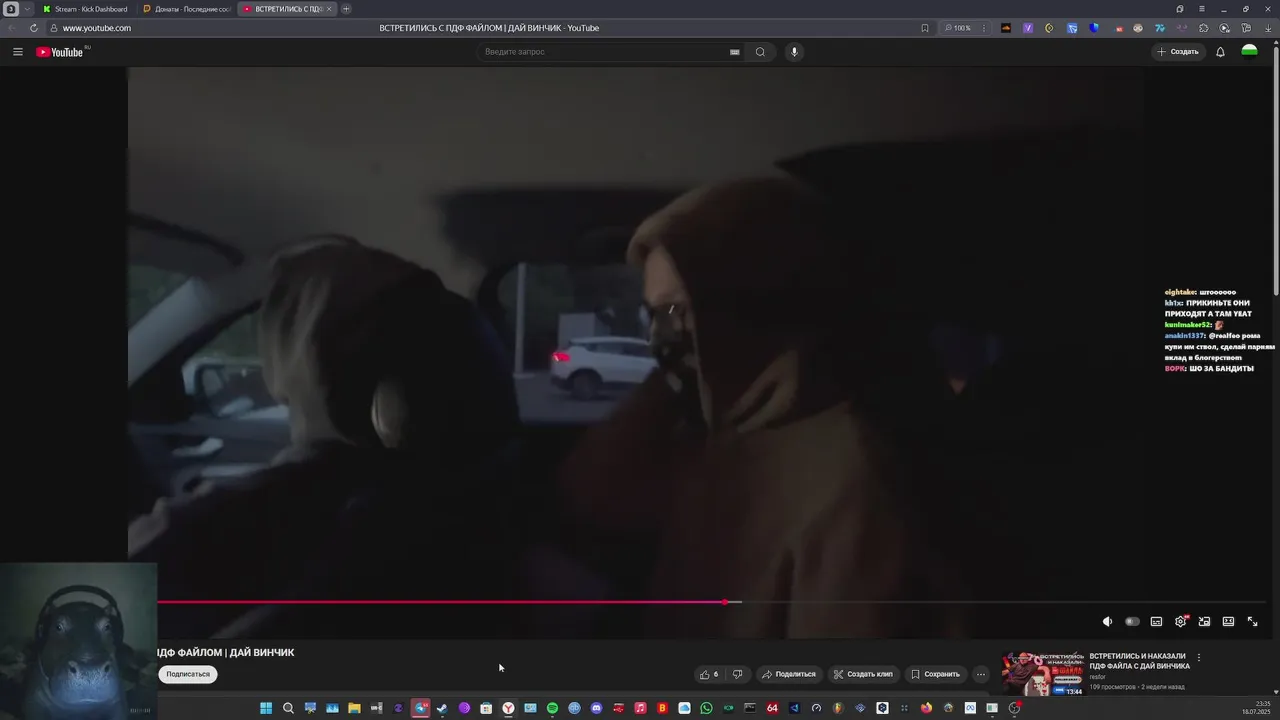Open the Windows Start menu
The image size is (1280, 720).
266,708
